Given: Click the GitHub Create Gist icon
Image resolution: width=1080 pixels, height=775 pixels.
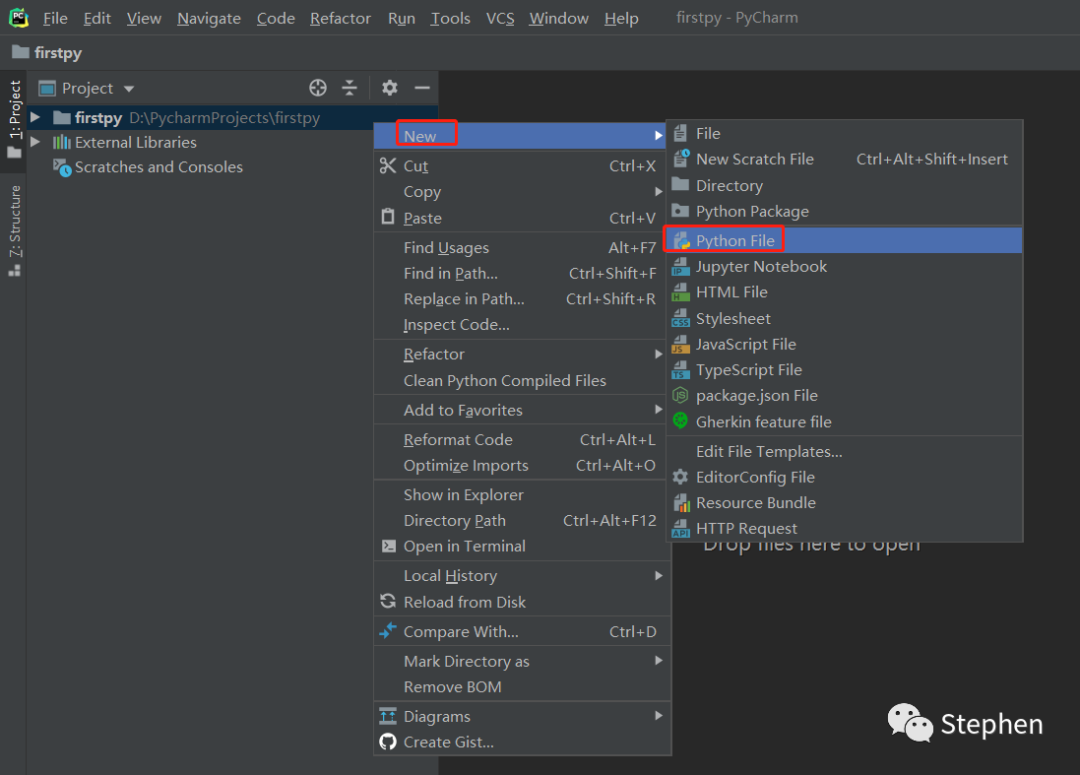Looking at the screenshot, I should pyautogui.click(x=388, y=742).
